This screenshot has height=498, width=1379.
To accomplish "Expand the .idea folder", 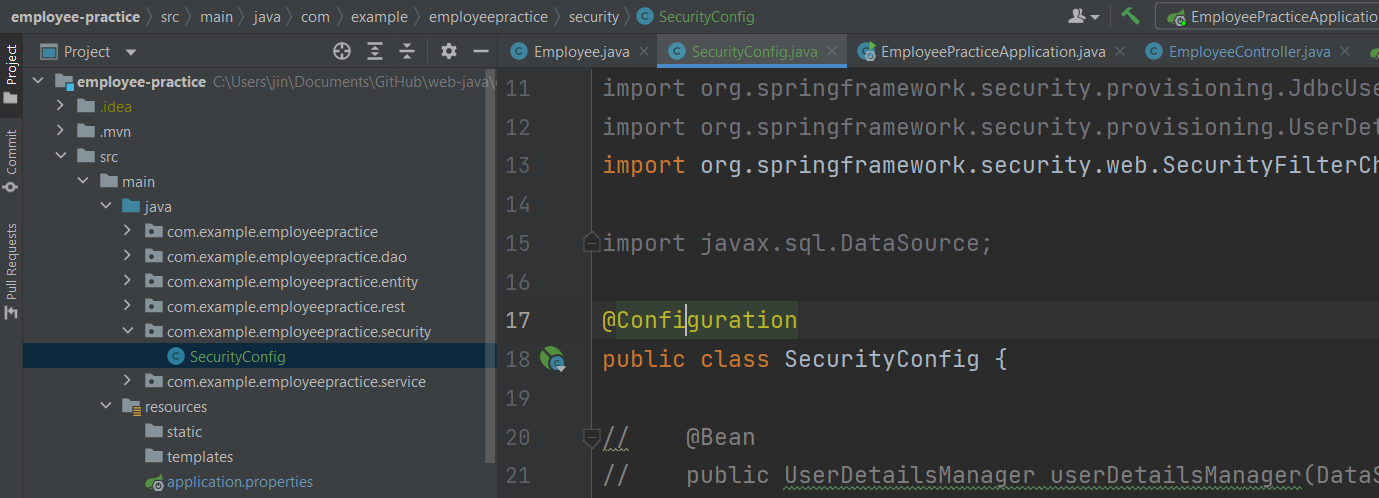I will 61,107.
